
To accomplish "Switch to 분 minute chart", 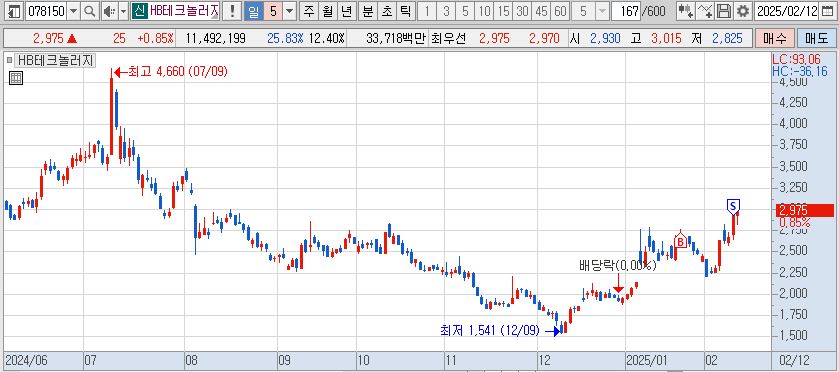I will point(368,11).
